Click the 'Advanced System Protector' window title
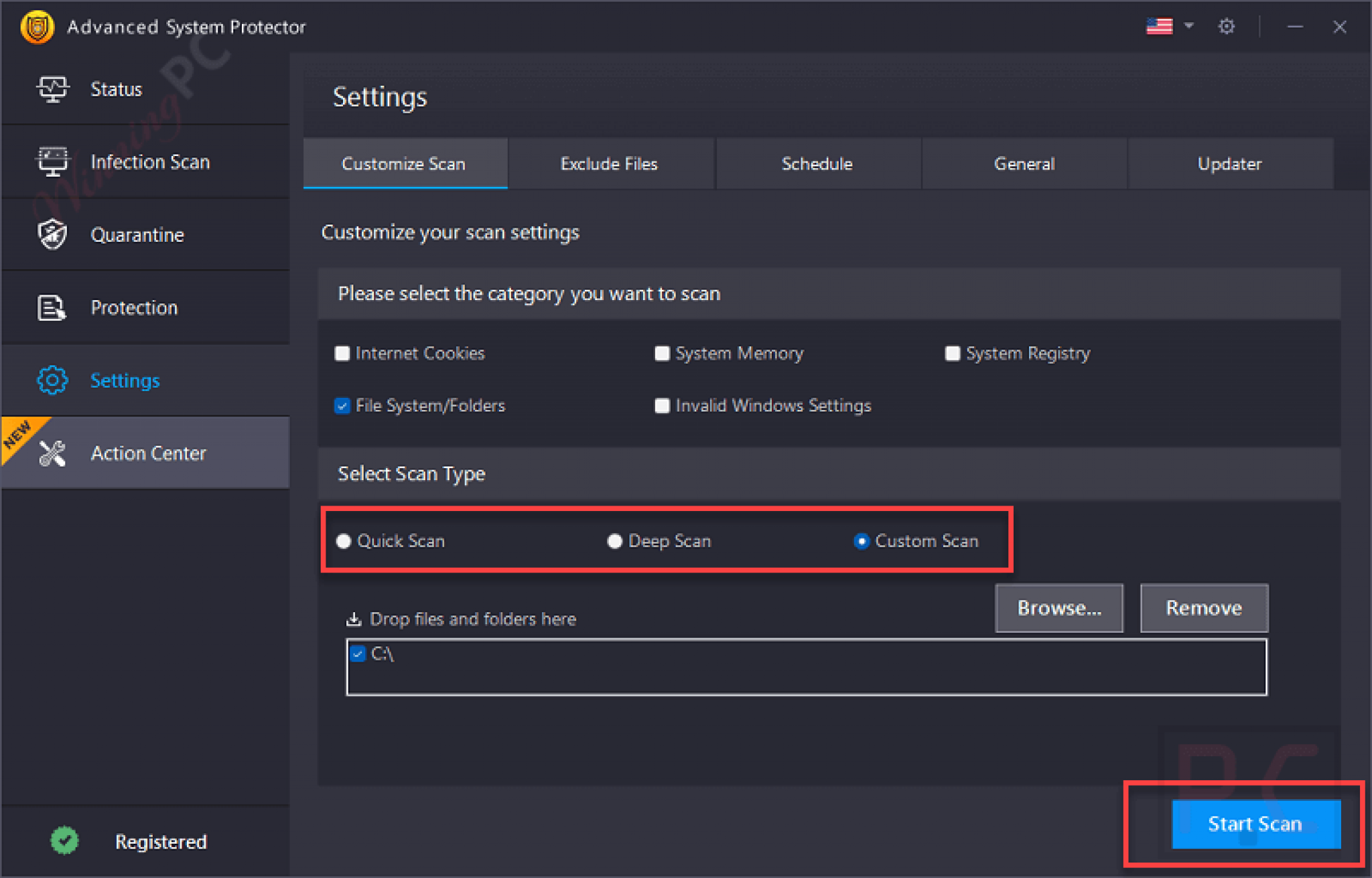This screenshot has height=878, width=1372. click(186, 27)
